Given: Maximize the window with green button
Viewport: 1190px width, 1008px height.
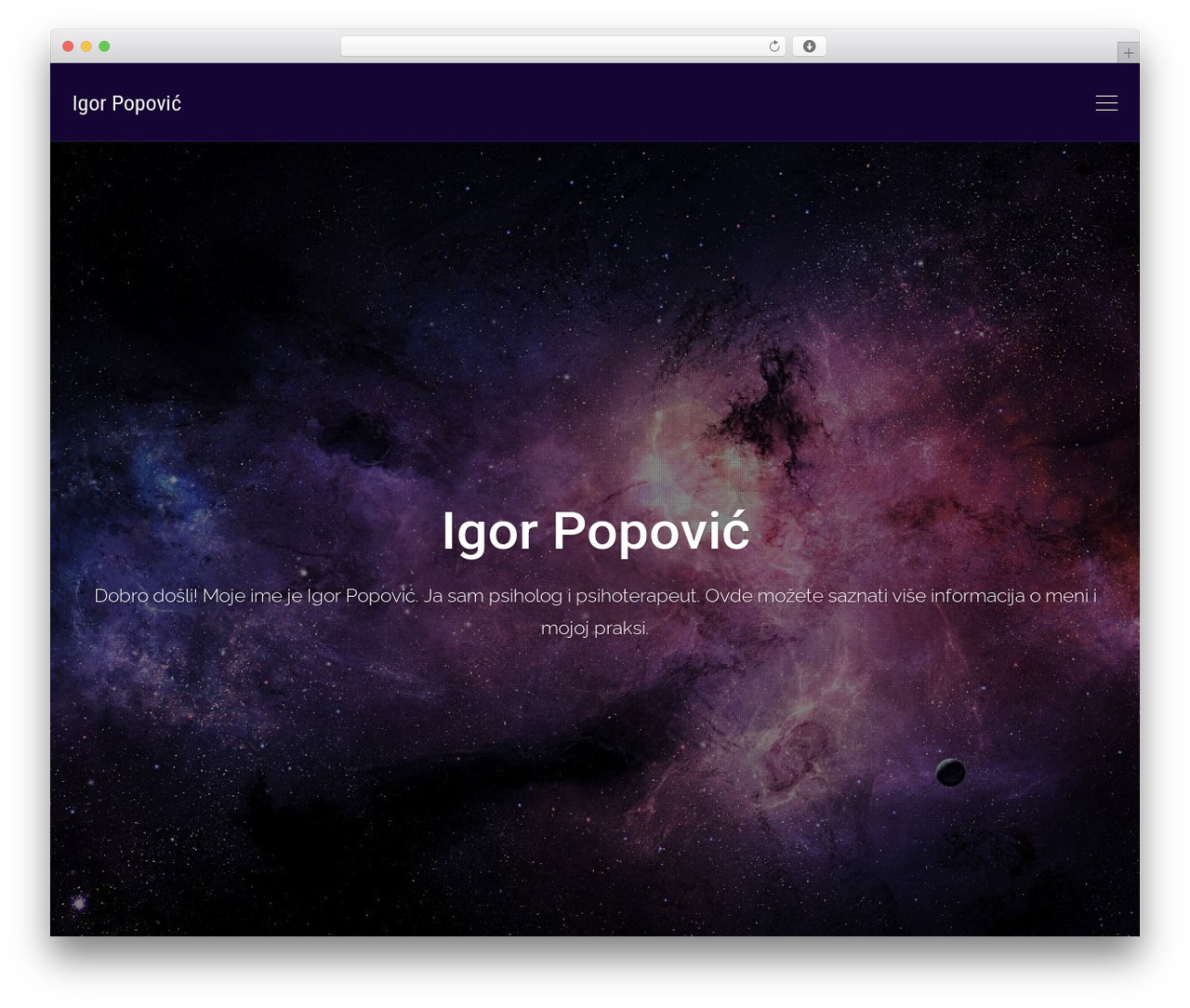Looking at the screenshot, I should (104, 46).
